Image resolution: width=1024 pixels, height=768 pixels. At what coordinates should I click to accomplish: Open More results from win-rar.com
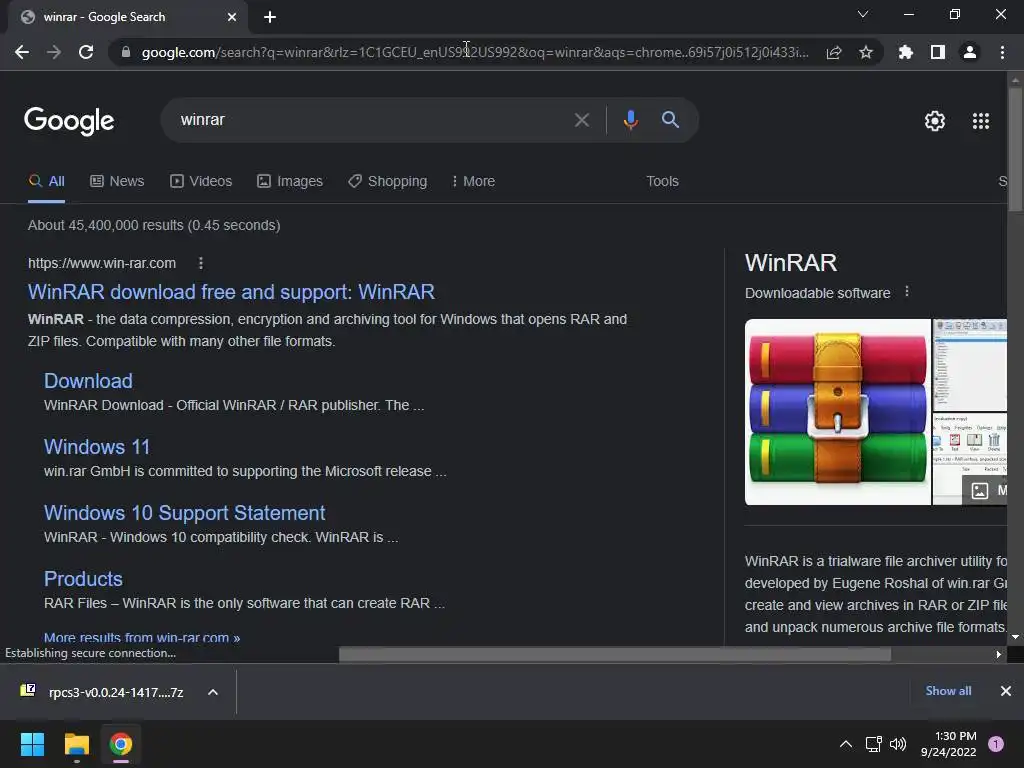(x=142, y=637)
